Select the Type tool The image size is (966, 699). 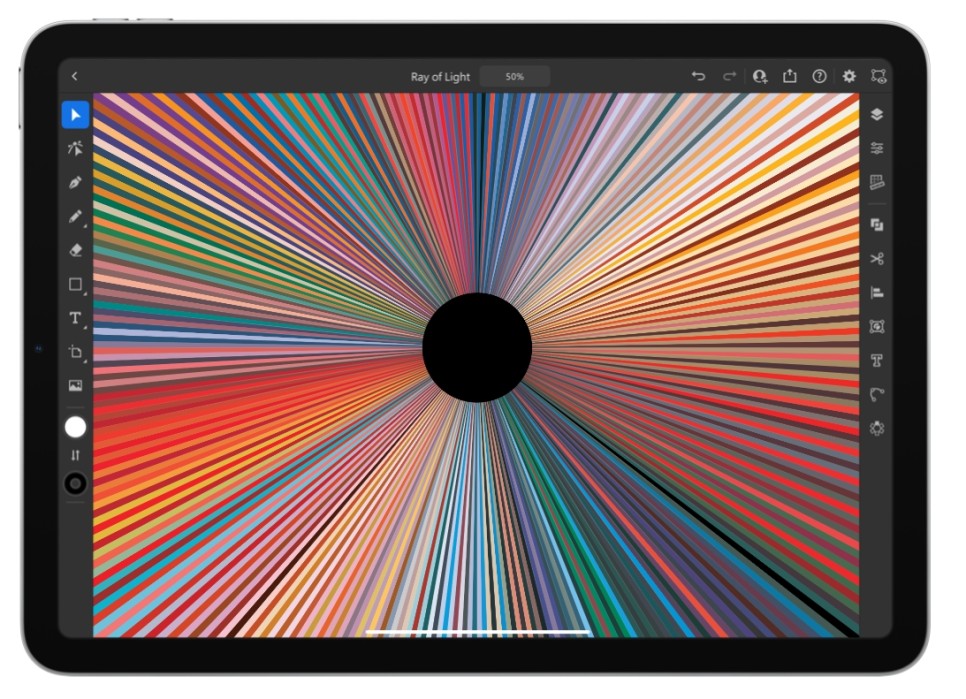(x=75, y=318)
